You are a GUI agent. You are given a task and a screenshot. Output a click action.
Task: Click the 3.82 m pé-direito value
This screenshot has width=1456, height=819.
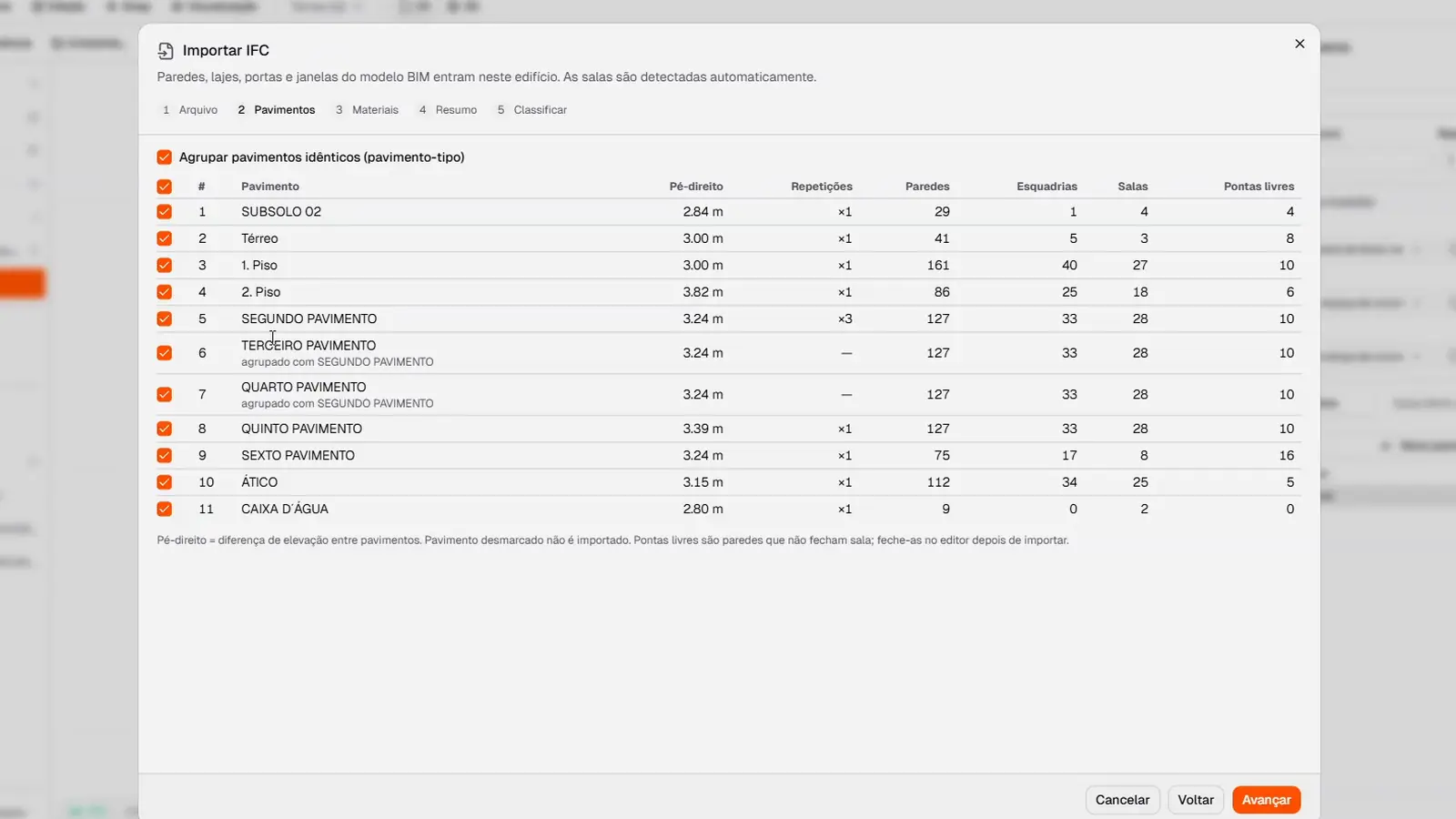pyautogui.click(x=703, y=292)
